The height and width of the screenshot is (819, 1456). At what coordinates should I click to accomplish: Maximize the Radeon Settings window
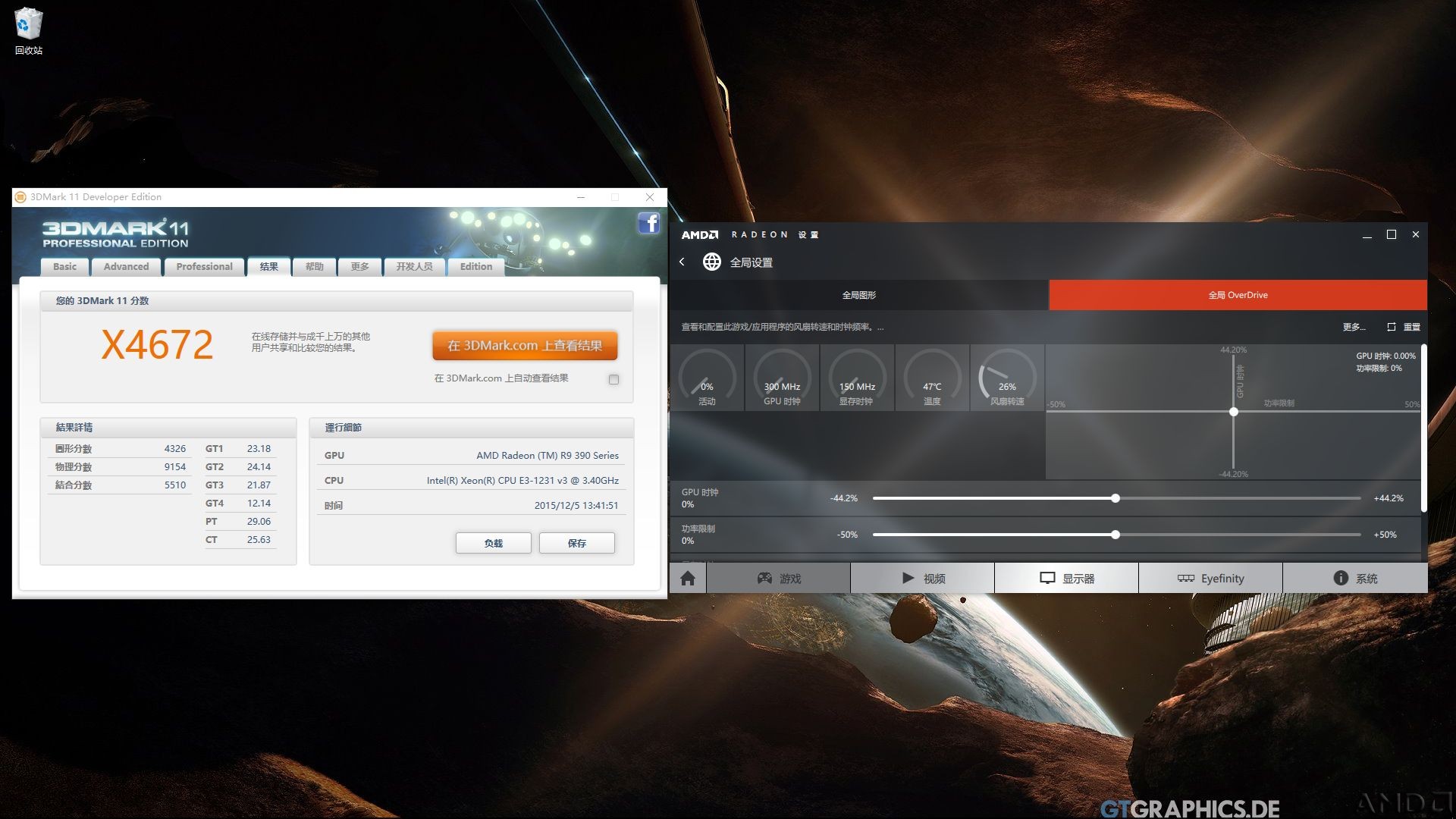pyautogui.click(x=1392, y=235)
